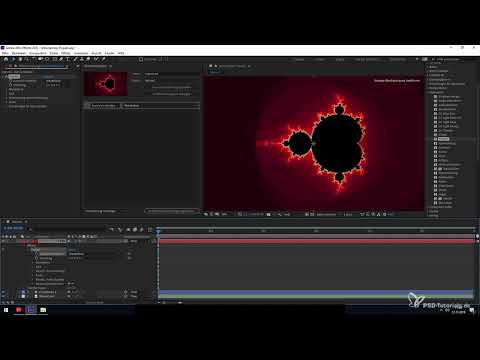The width and height of the screenshot is (480, 360).
Task: Collapse the Fraktal property group in timeline
Action: [x=29, y=250]
